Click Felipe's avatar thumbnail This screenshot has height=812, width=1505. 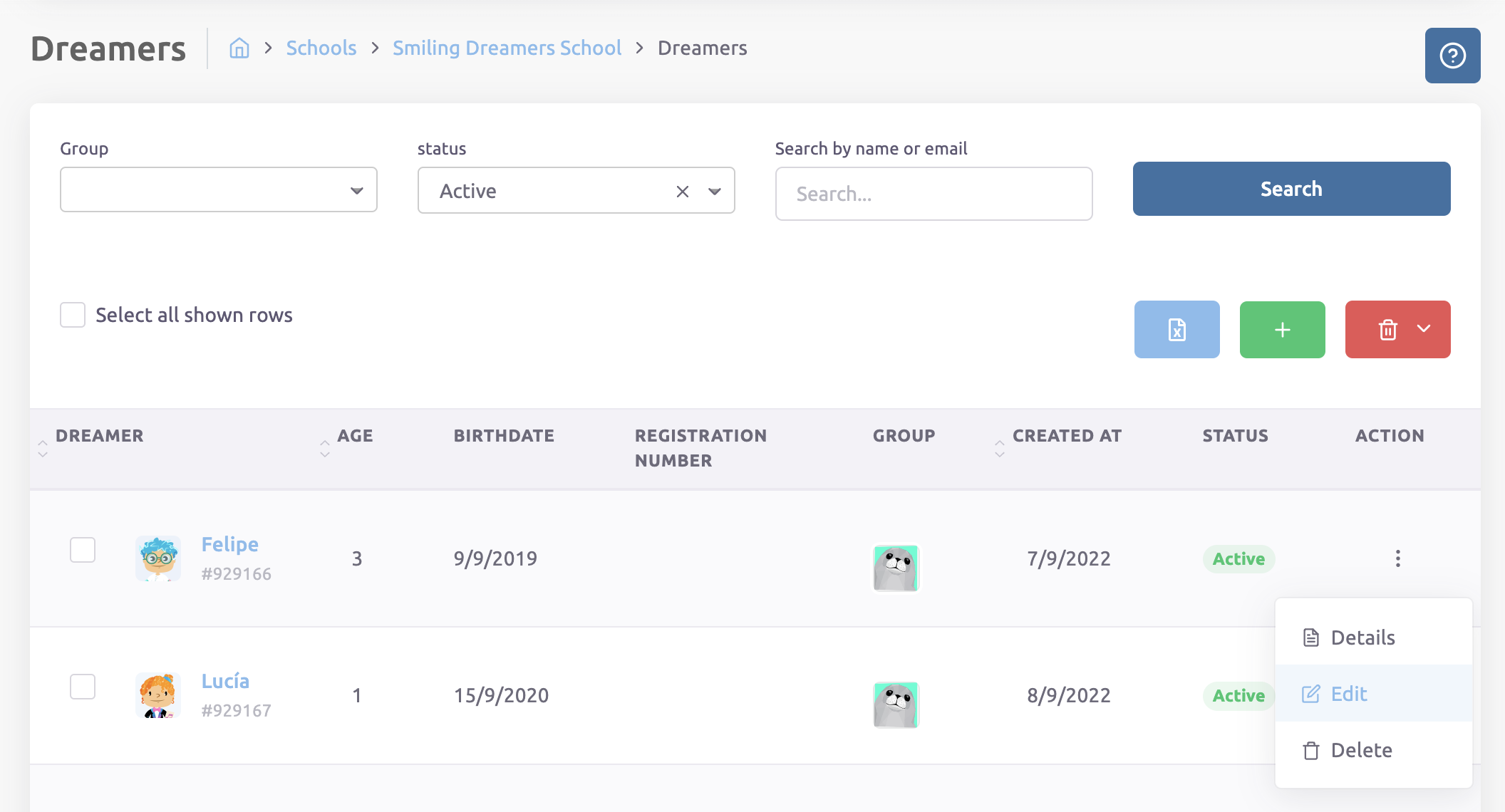158,558
